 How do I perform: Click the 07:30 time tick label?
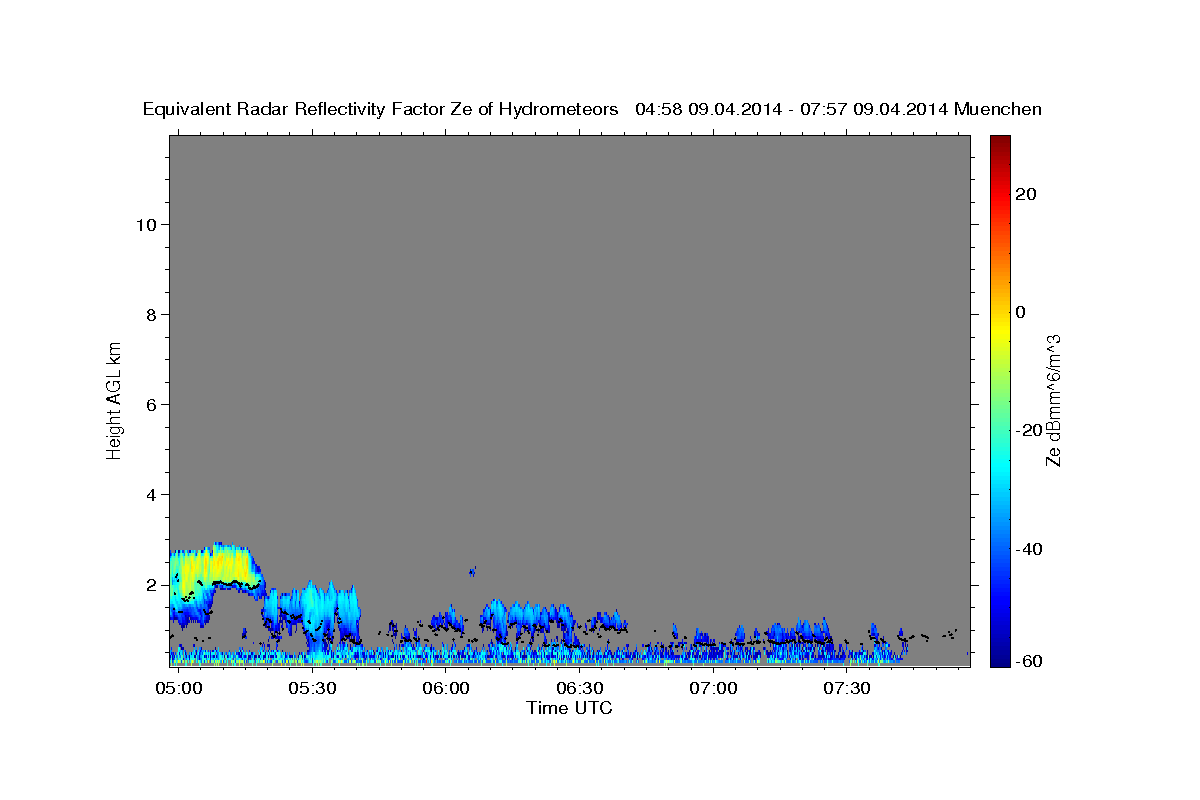click(847, 689)
